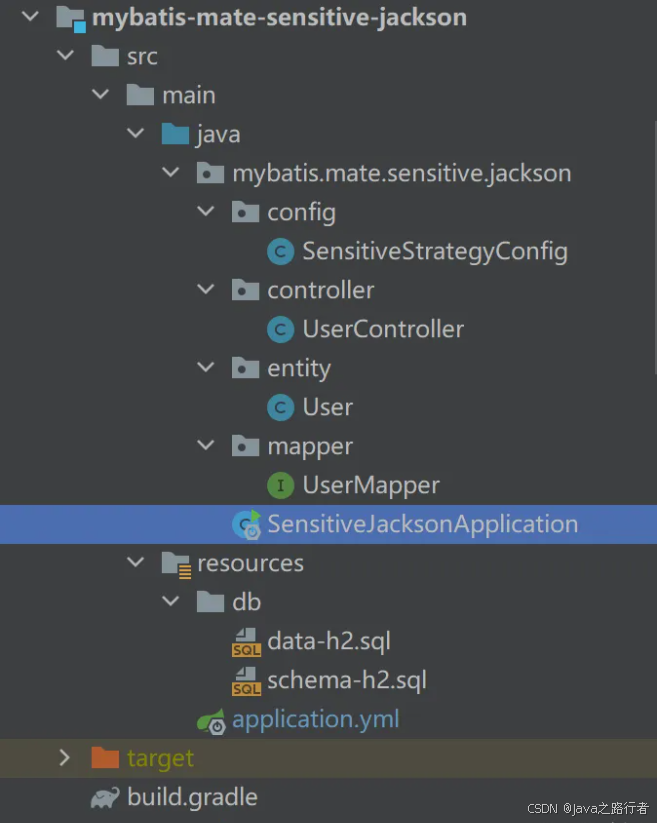Collapse the mybatis-mate-sensitive-jackson module node
Viewport: 657px width, 823px height.
click(x=30, y=17)
